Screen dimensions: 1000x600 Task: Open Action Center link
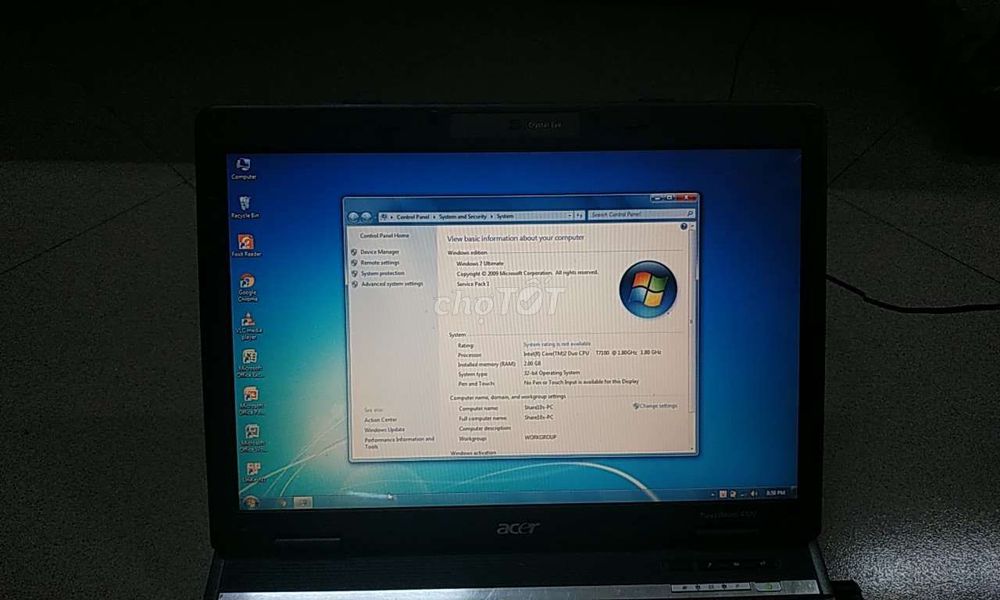tap(381, 420)
